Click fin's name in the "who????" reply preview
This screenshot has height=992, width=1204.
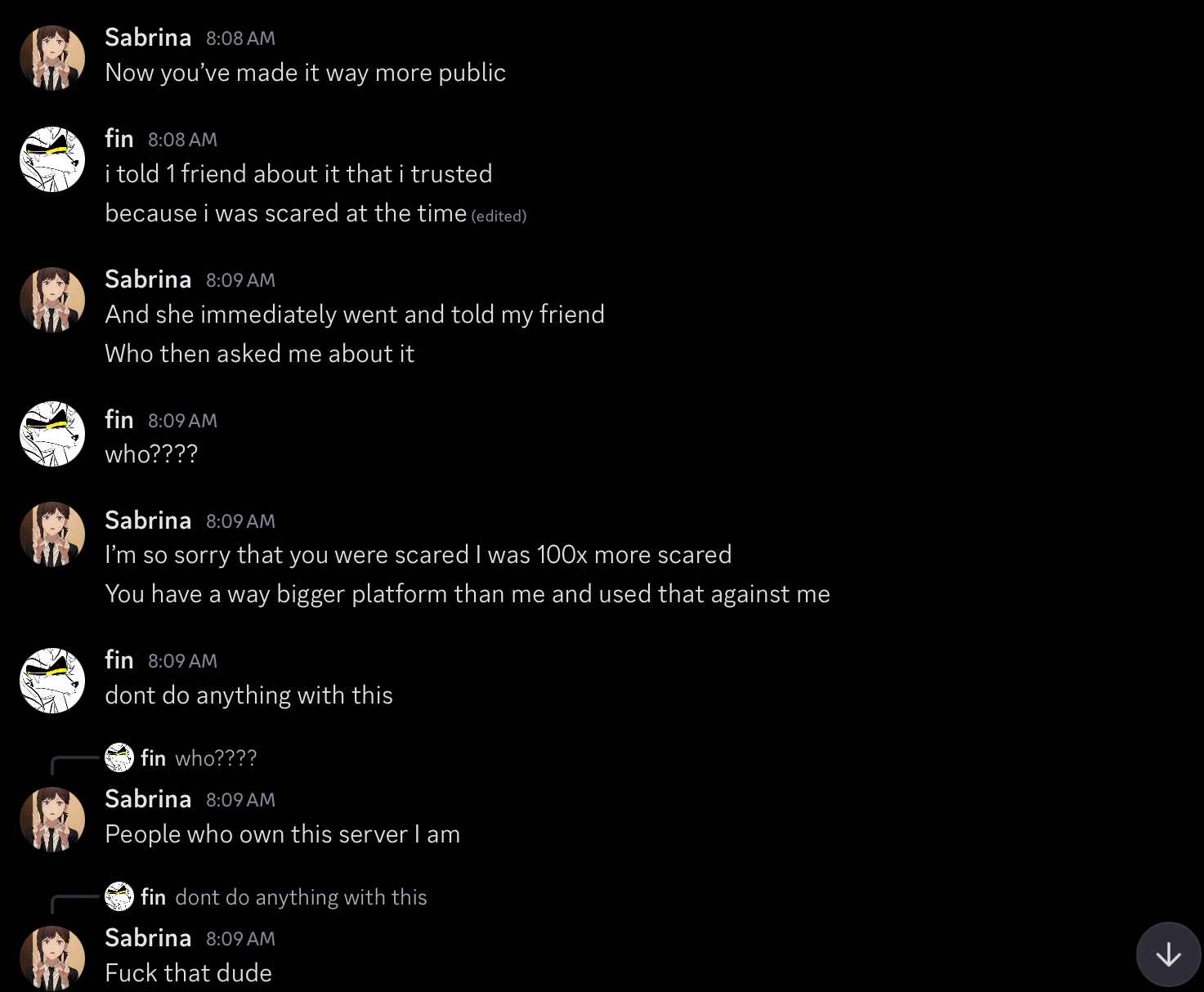tap(153, 758)
